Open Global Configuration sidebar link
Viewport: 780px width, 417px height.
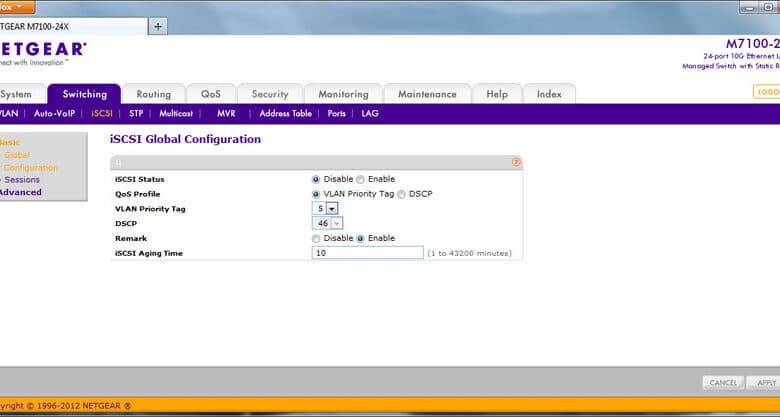pyautogui.click(x=29, y=161)
